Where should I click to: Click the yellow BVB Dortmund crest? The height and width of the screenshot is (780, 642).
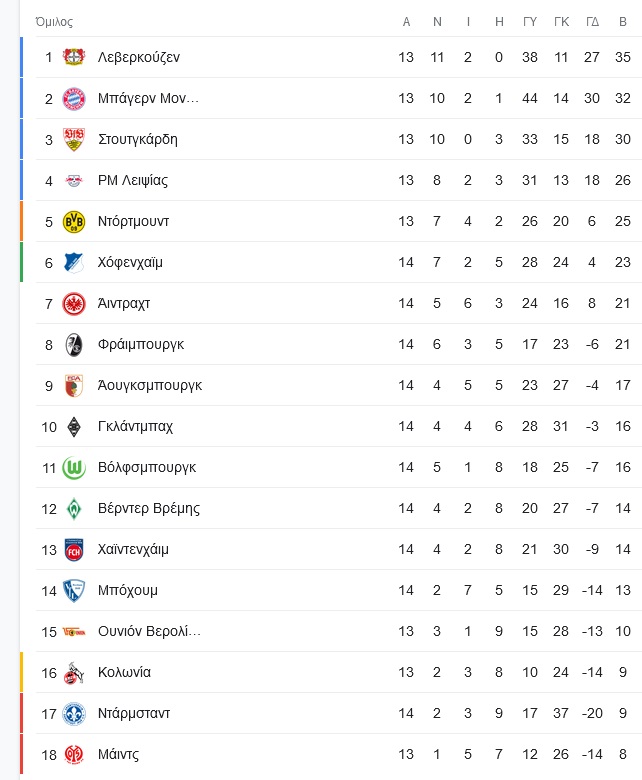pos(74,221)
